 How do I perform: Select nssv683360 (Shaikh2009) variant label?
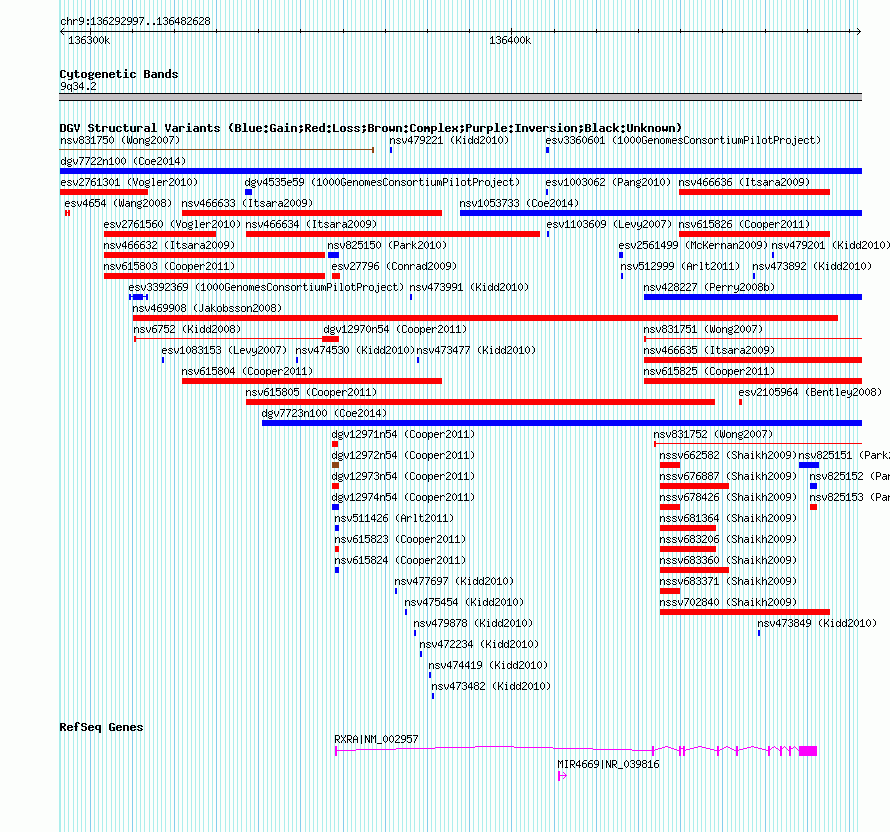tap(728, 560)
